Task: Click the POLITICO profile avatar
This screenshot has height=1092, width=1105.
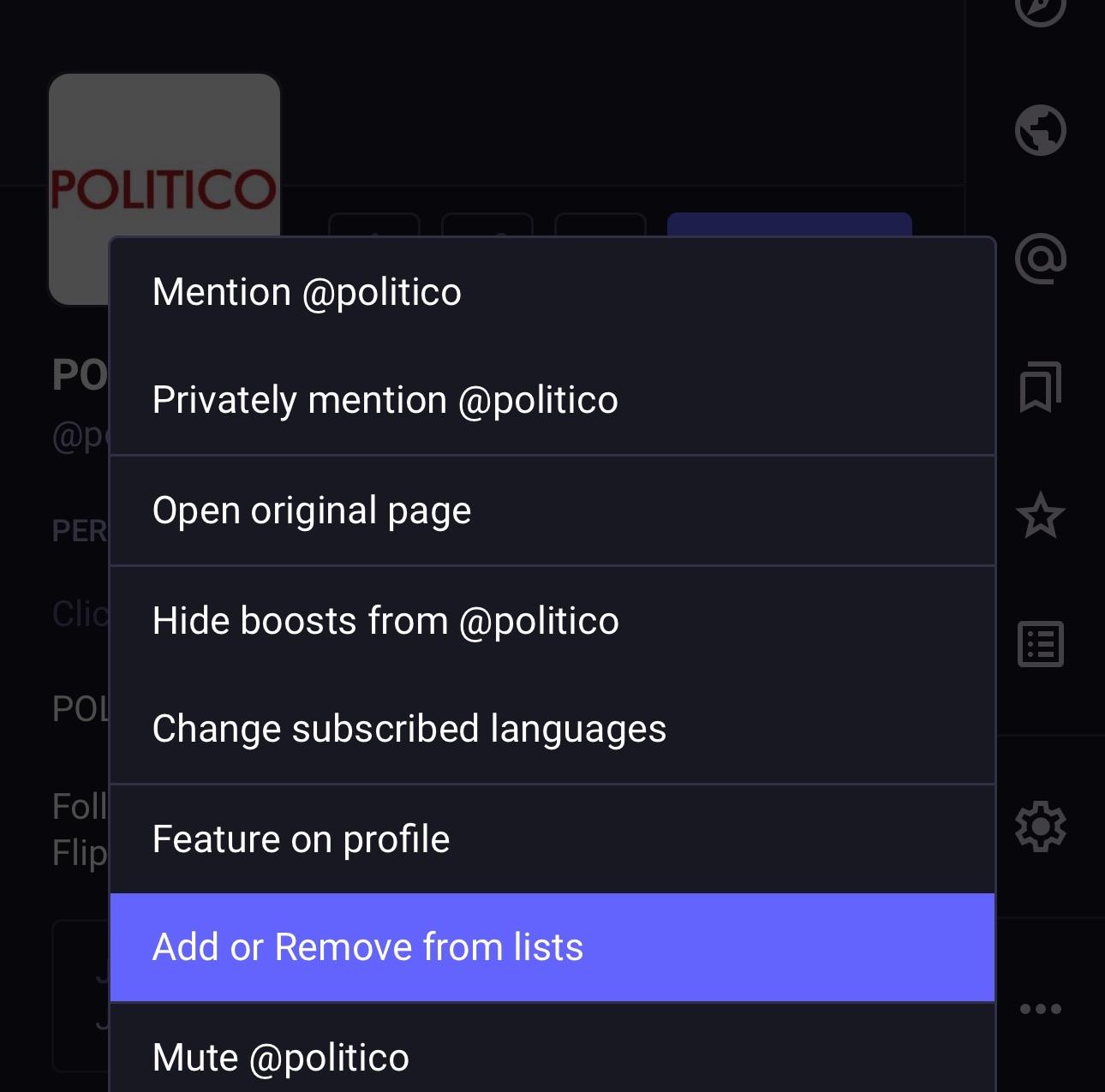Action: tap(163, 154)
